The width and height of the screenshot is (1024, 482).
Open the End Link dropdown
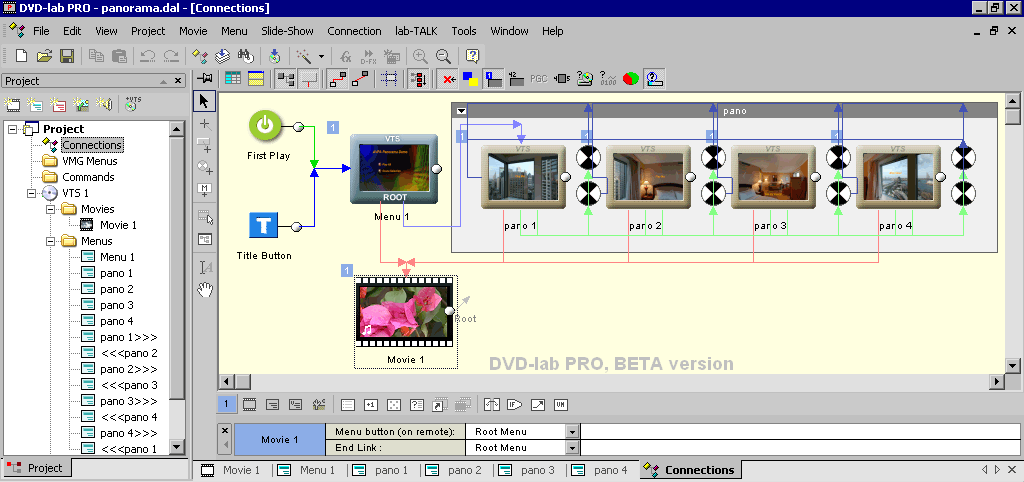573,448
